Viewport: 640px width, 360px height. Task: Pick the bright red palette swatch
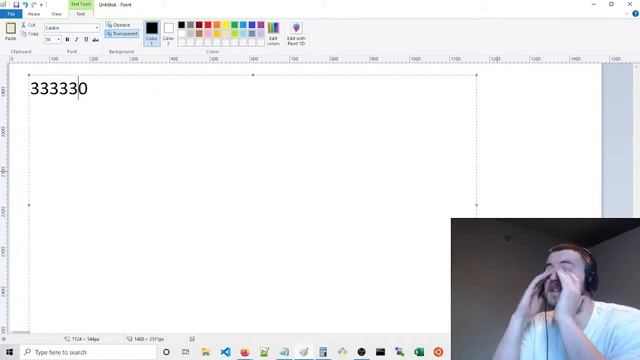208,25
